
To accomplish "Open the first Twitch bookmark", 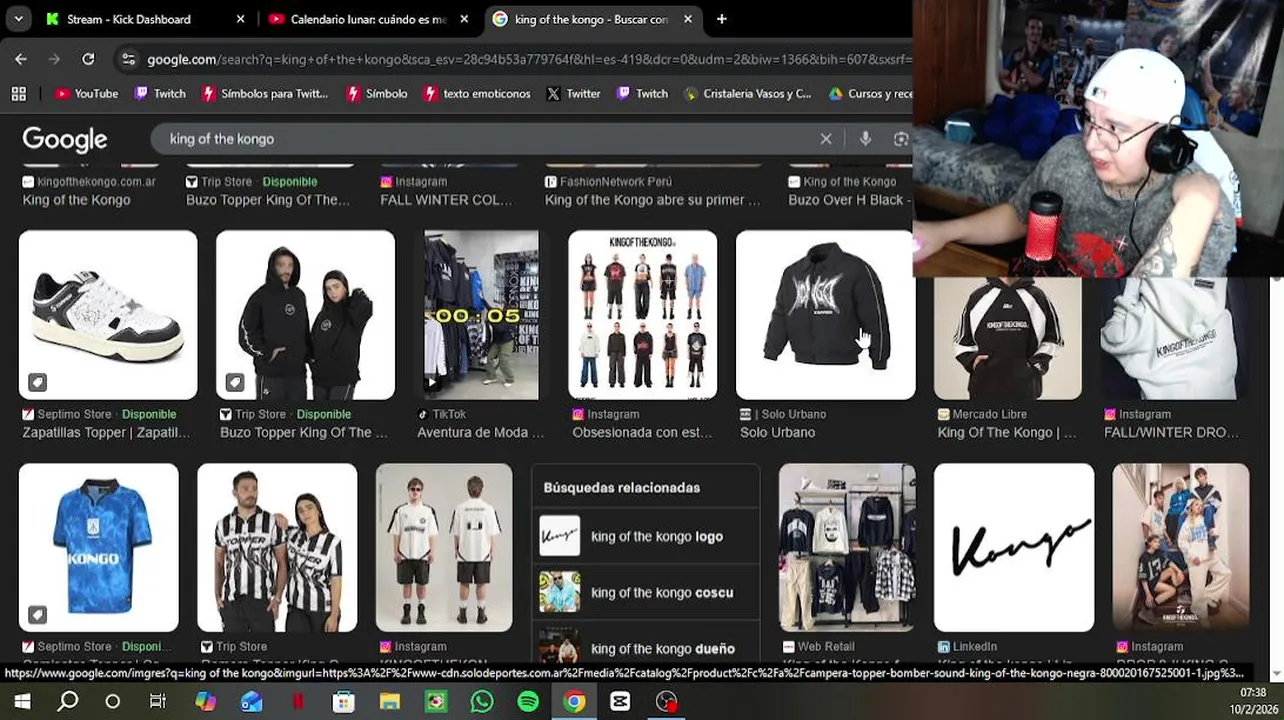I will click(x=160, y=93).
